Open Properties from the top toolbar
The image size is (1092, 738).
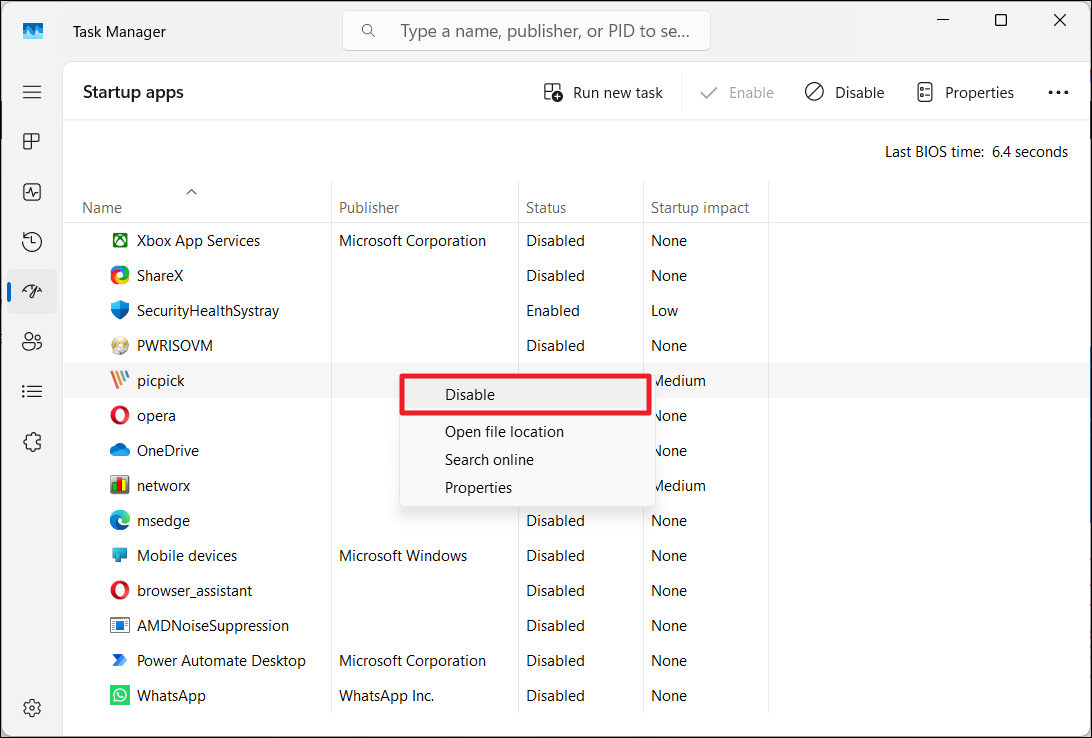(965, 93)
